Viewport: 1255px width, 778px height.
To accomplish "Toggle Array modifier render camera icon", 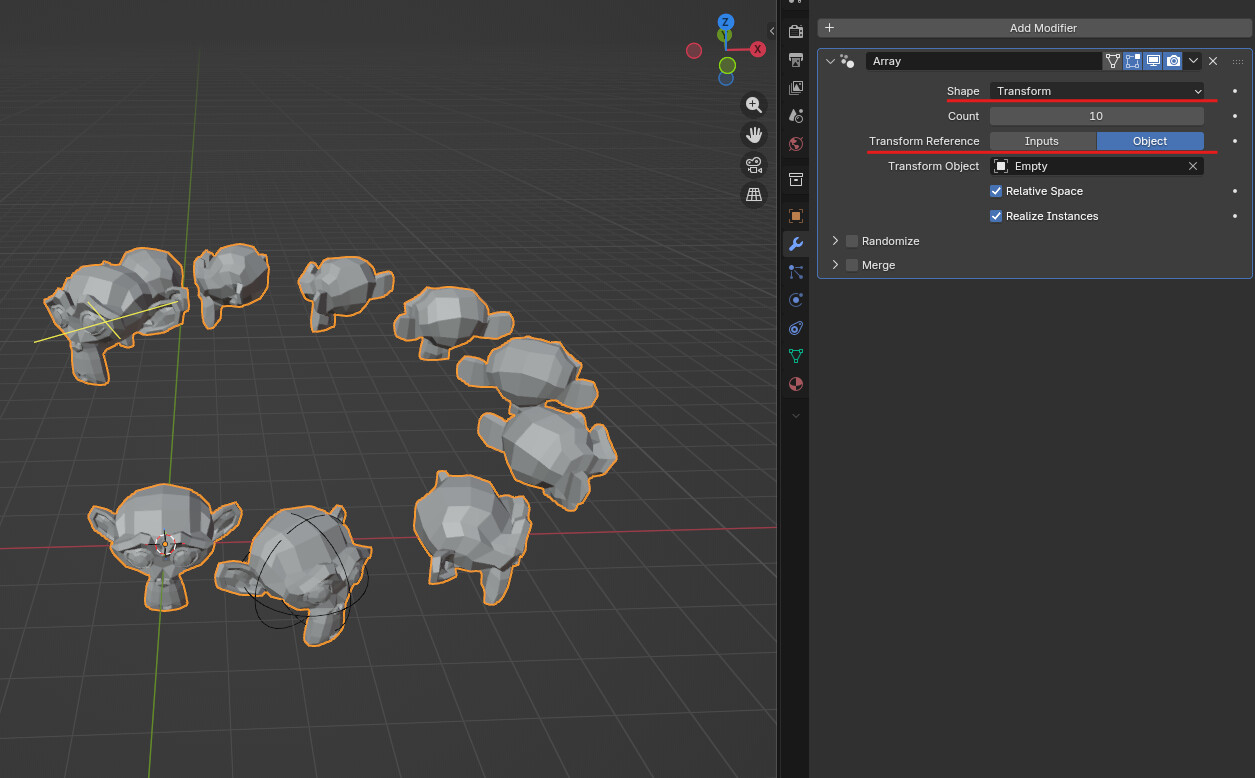I will [1173, 61].
